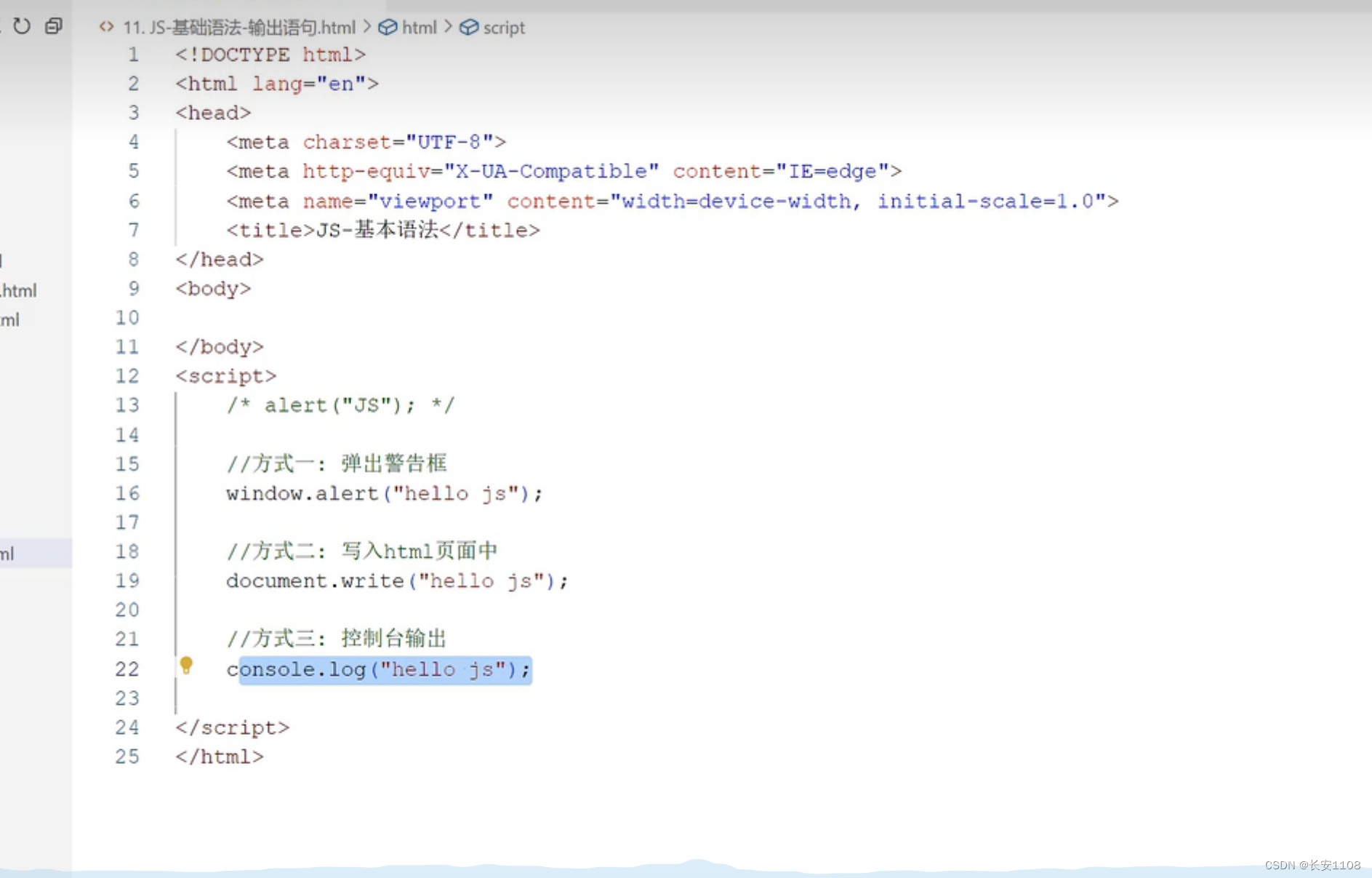Click the content="IE=edge" attribute
The height and width of the screenshot is (878, 1372).
coord(781,172)
